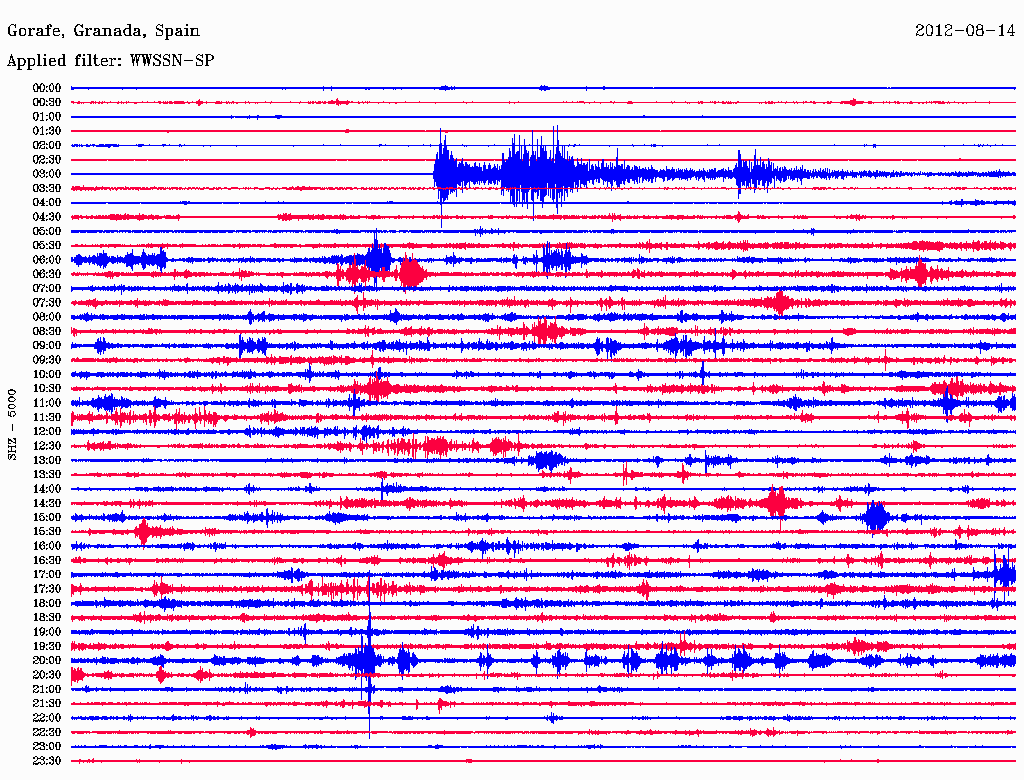Select the 21:30 time label

[x=46, y=704]
